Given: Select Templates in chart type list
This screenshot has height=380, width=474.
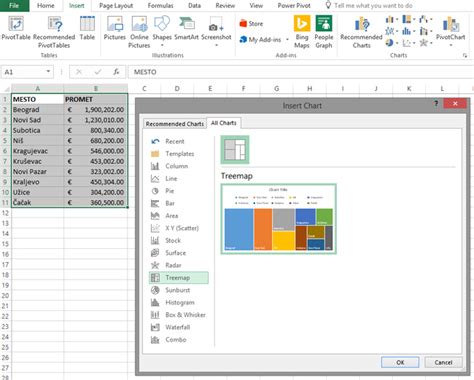Looking at the screenshot, I should [179, 154].
